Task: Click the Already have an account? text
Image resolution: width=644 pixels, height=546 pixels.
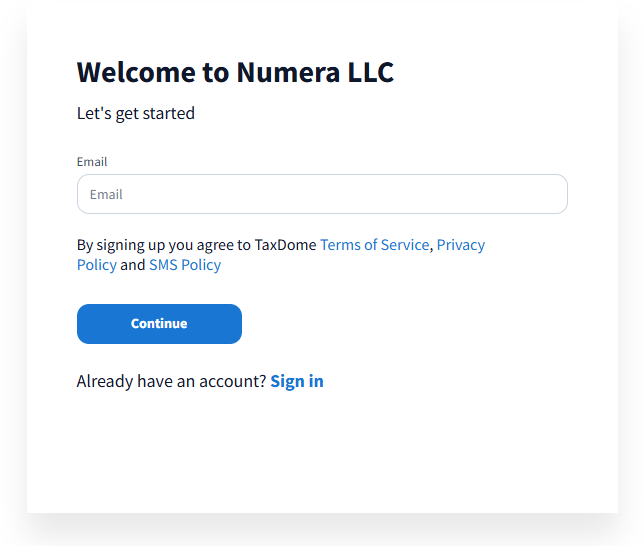Action: click(171, 381)
